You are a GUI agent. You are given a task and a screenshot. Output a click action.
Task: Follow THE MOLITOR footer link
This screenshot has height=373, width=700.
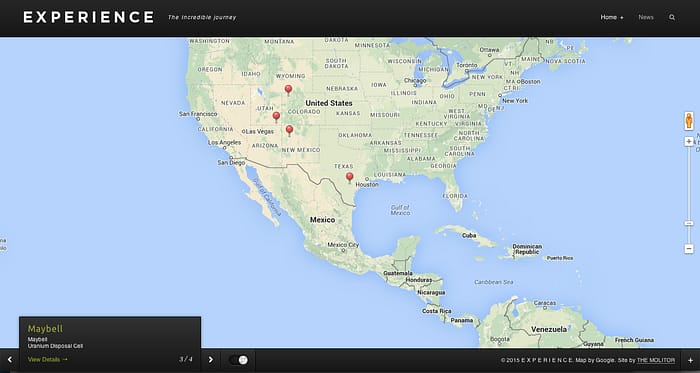click(x=656, y=360)
